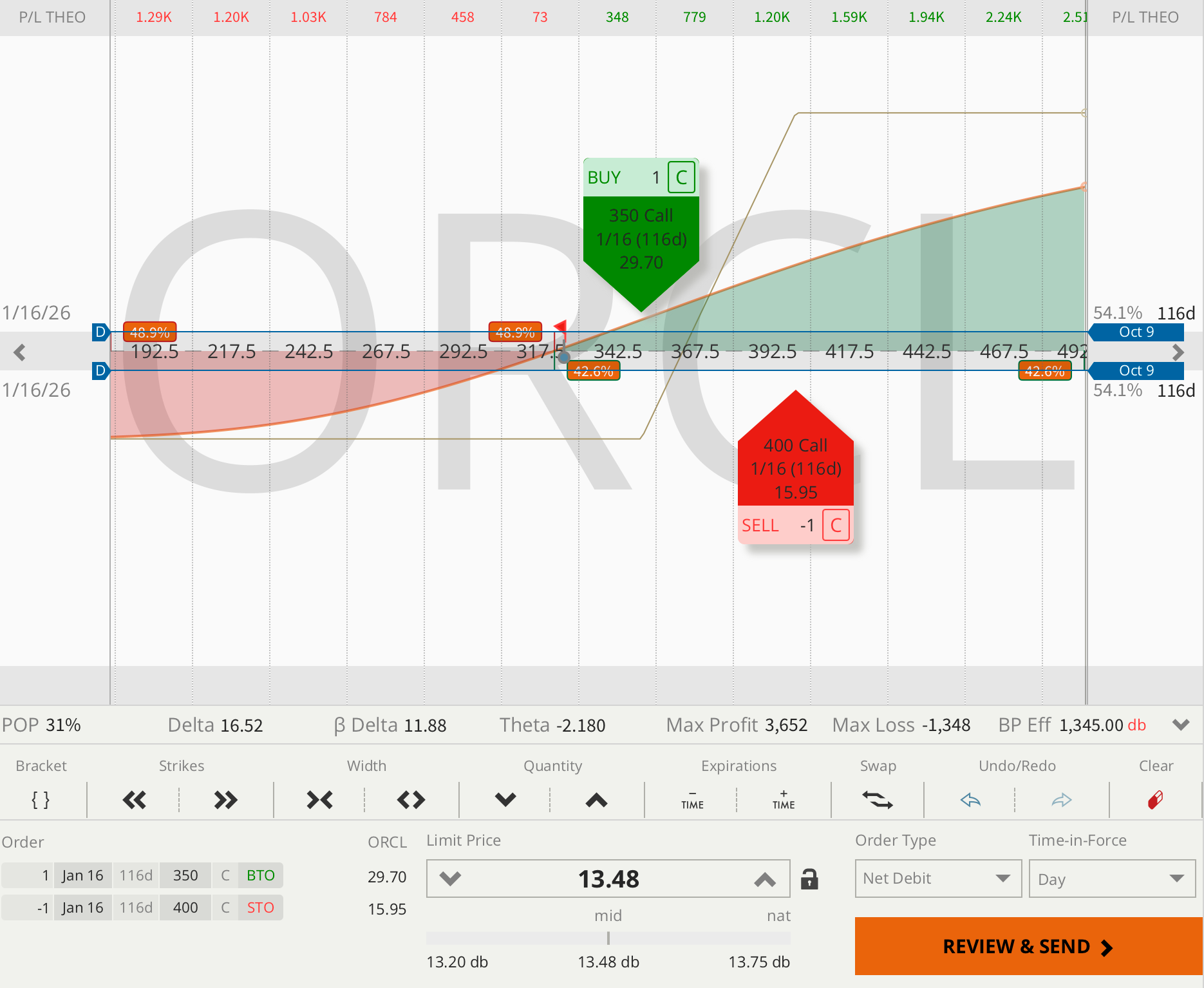The image size is (1204, 988).
Task: Click the 2.24K P/L THEO value
Action: click(x=1003, y=17)
